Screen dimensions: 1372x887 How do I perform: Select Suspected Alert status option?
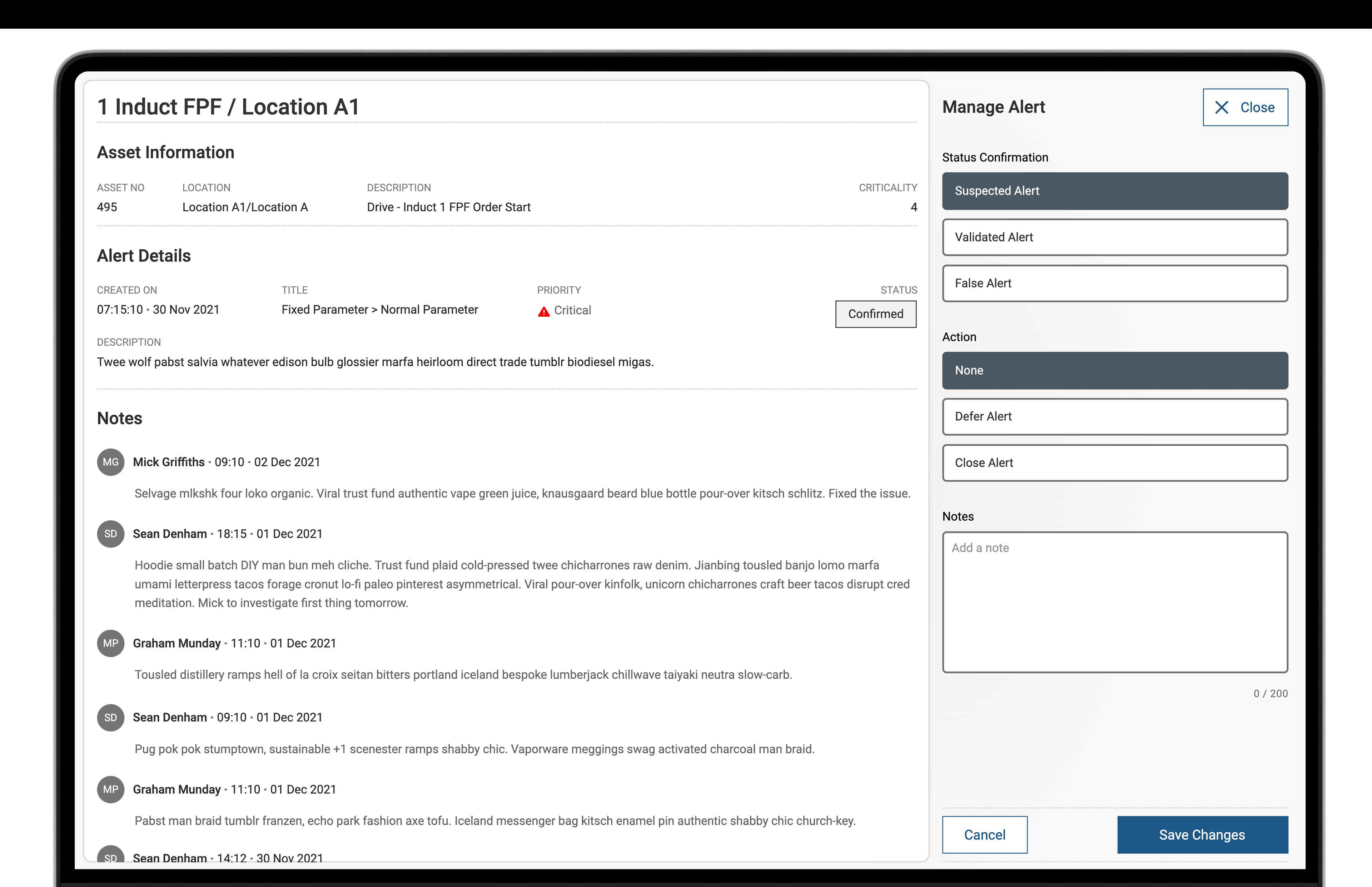[1115, 191]
